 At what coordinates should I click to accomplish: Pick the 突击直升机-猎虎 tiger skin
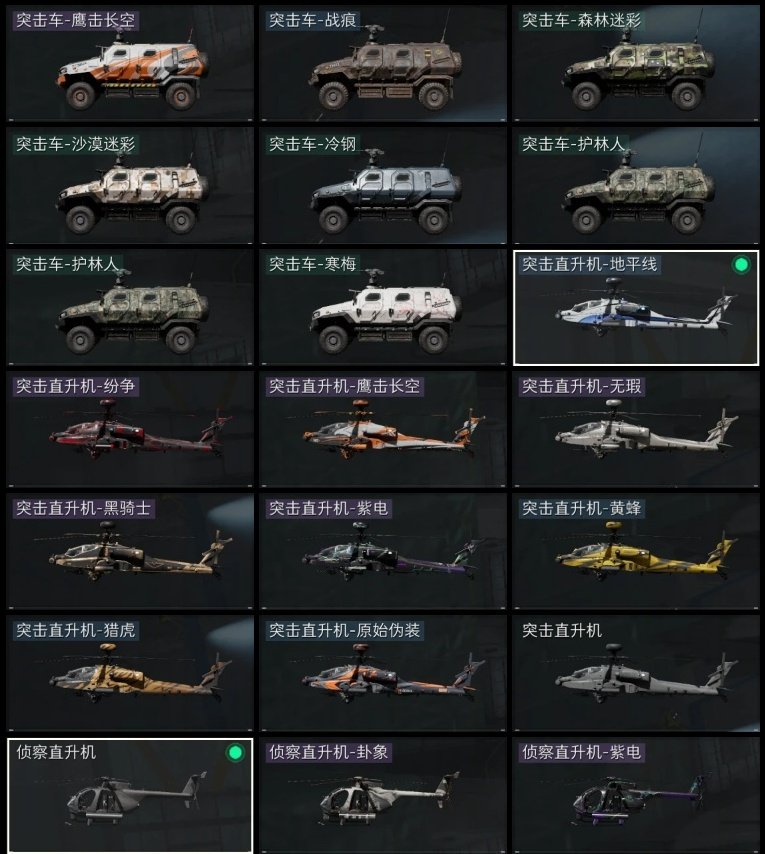[x=130, y=673]
